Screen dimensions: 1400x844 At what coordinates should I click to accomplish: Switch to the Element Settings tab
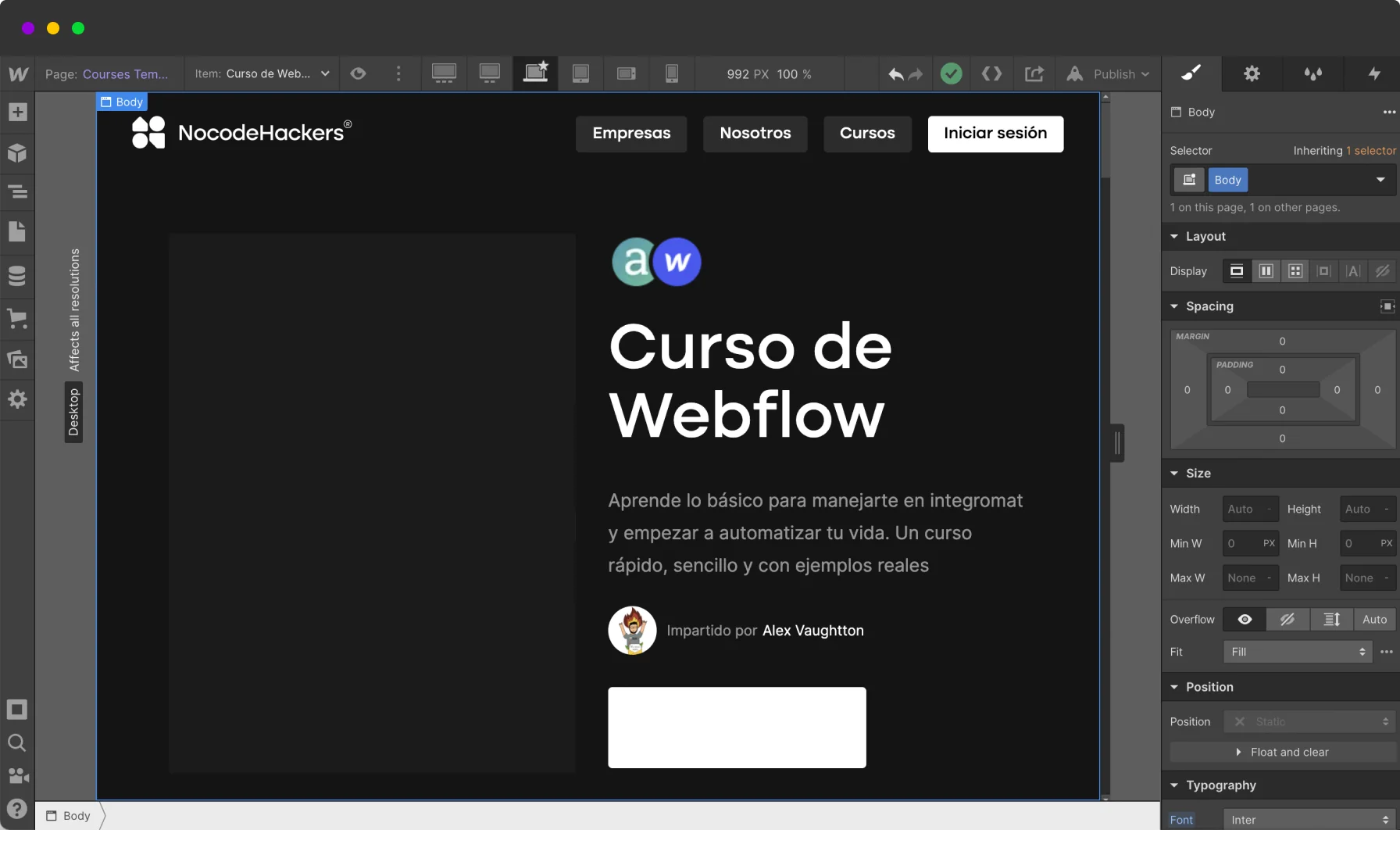(x=1252, y=73)
